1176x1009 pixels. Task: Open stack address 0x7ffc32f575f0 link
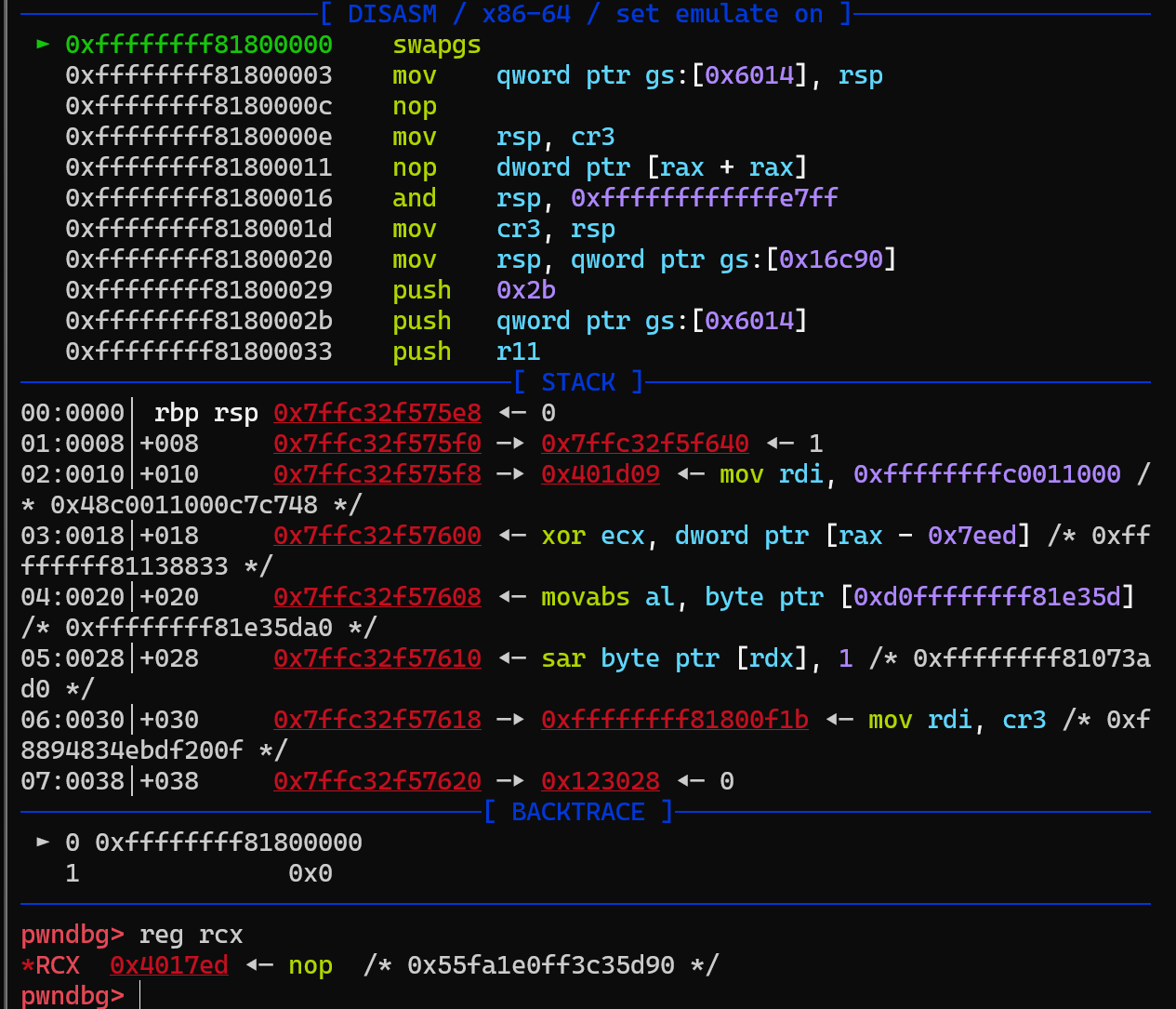tap(377, 444)
